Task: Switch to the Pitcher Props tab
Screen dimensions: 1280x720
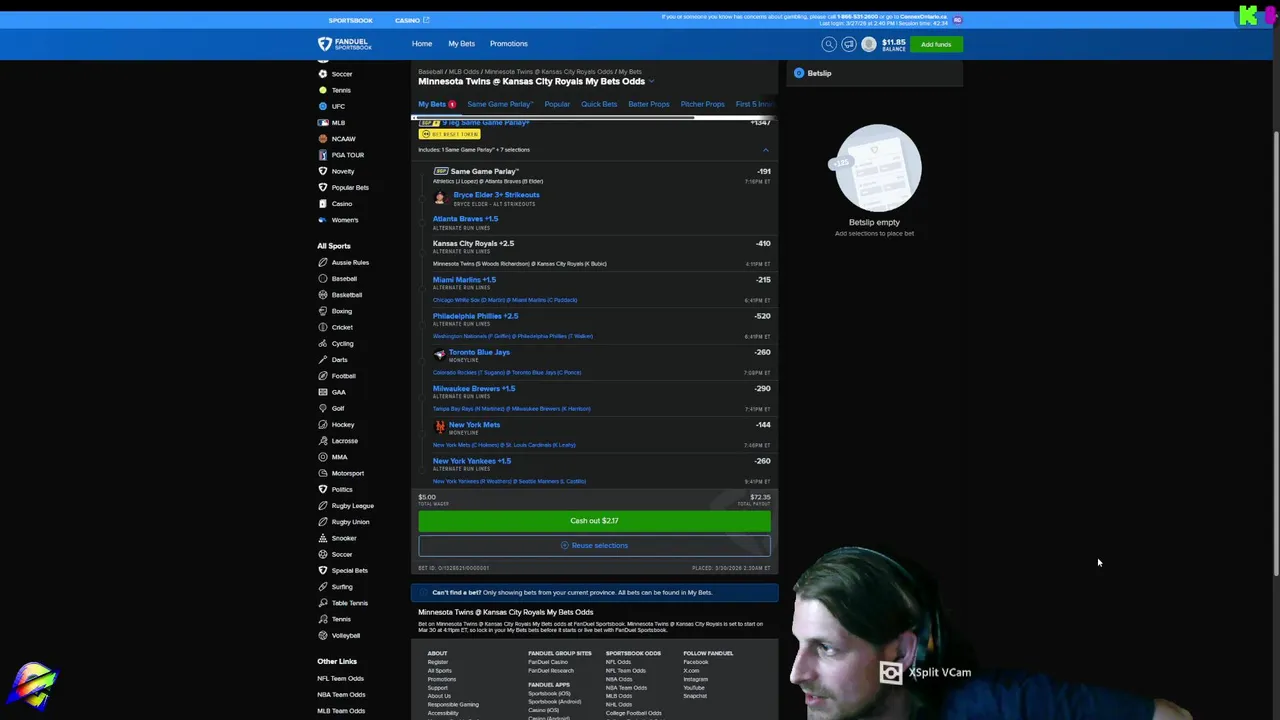Action: (x=703, y=104)
